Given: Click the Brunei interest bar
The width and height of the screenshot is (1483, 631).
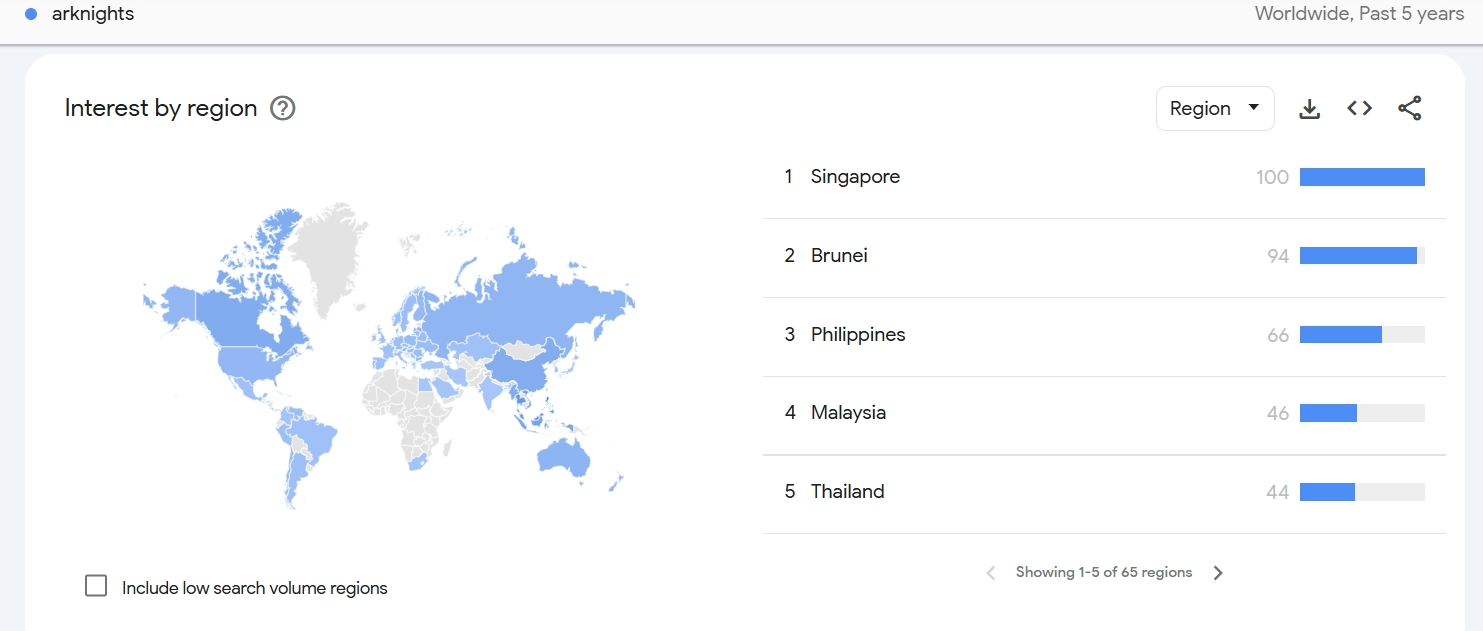Looking at the screenshot, I should pos(1362,256).
